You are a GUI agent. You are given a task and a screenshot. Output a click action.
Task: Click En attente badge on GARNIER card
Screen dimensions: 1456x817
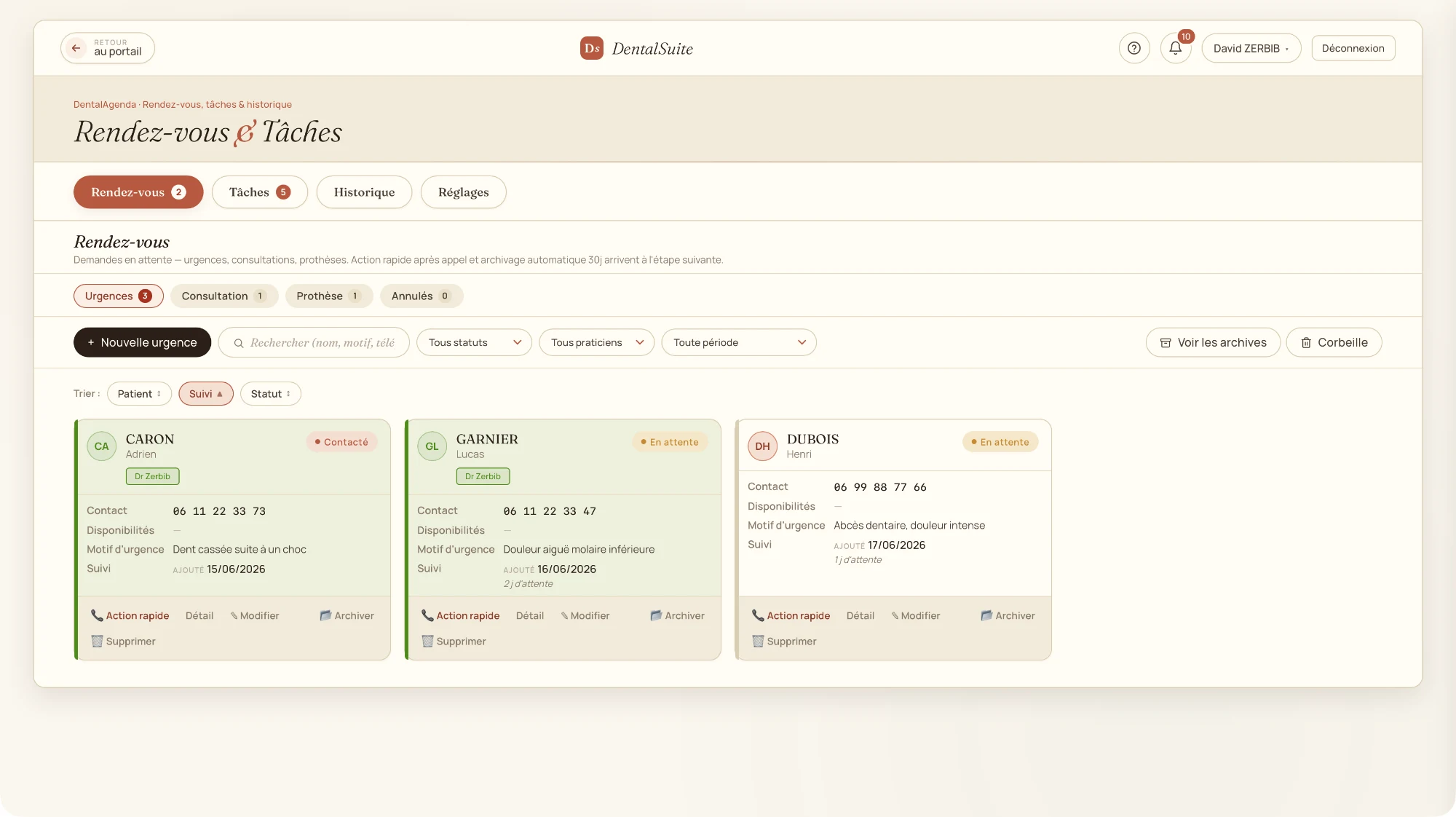pos(670,442)
